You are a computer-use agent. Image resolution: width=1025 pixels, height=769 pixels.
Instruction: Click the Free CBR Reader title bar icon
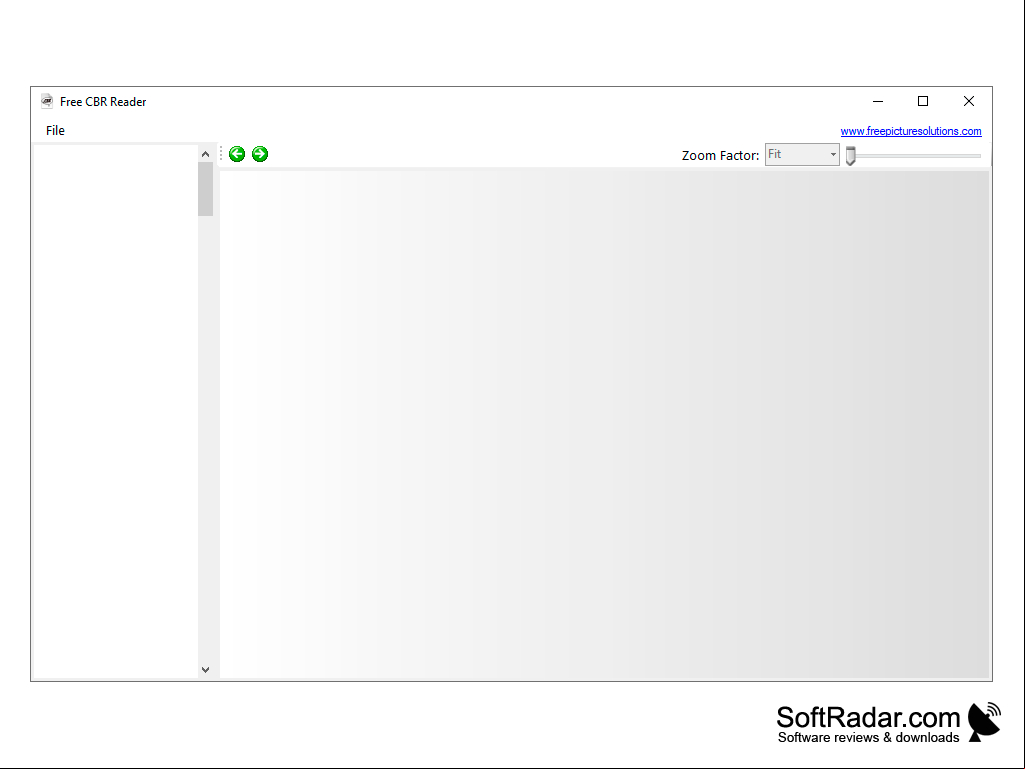click(x=47, y=101)
